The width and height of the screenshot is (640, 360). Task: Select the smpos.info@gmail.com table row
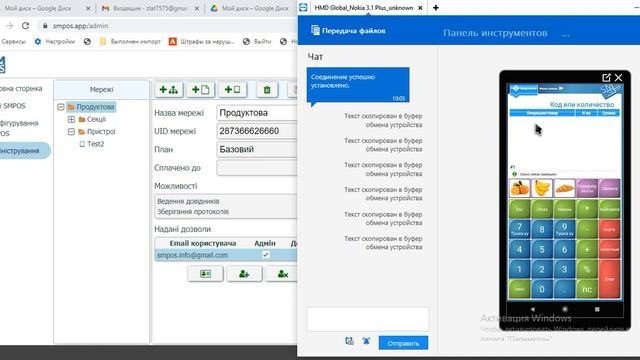tap(226, 255)
